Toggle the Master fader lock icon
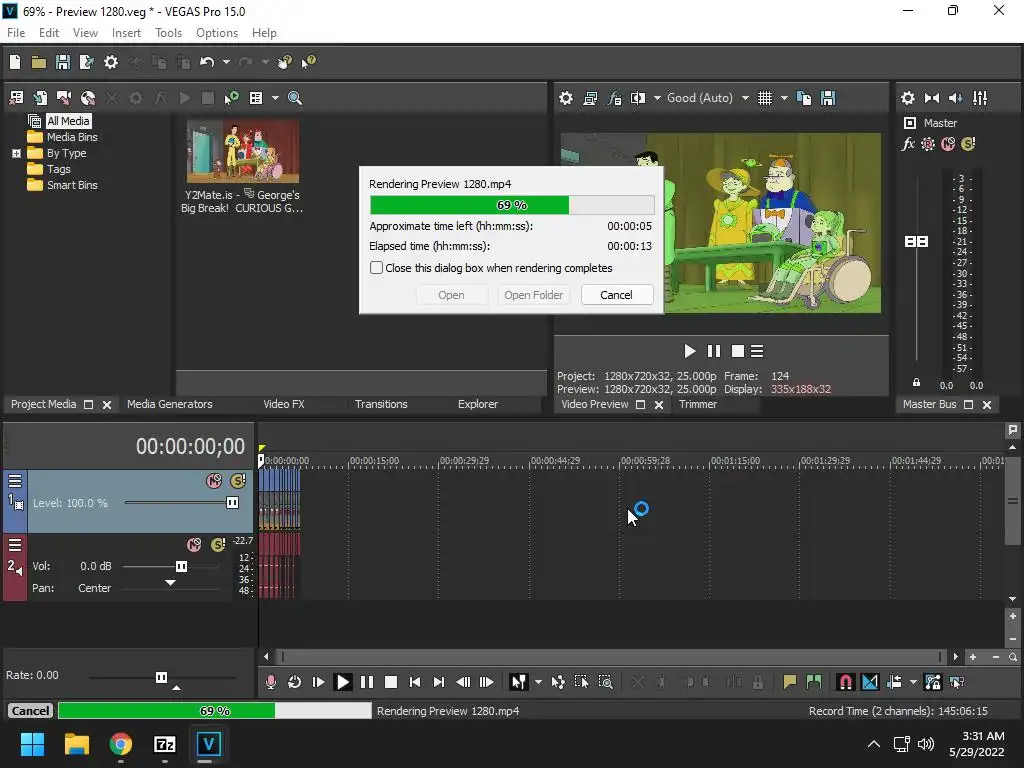This screenshot has width=1024, height=768. tap(916, 383)
